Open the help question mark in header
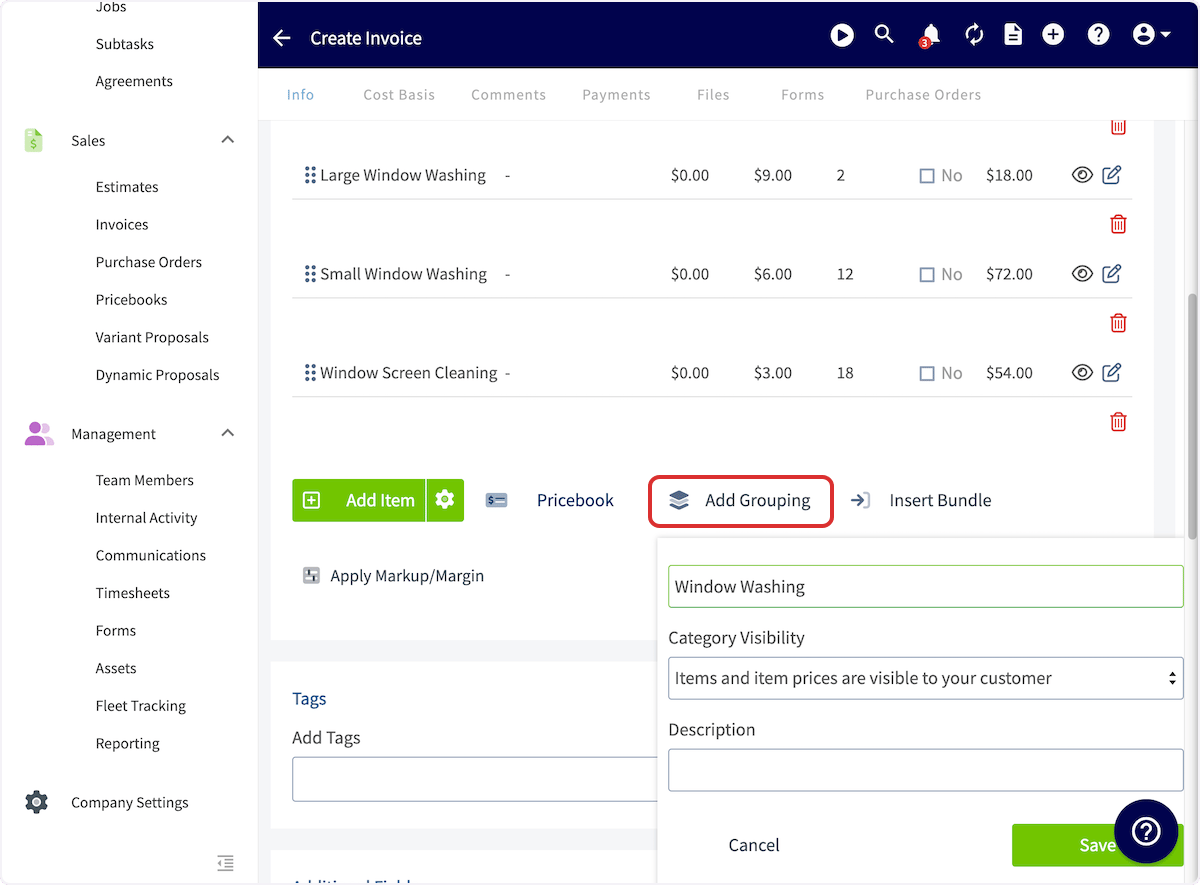This screenshot has width=1200, height=885. coord(1099,35)
